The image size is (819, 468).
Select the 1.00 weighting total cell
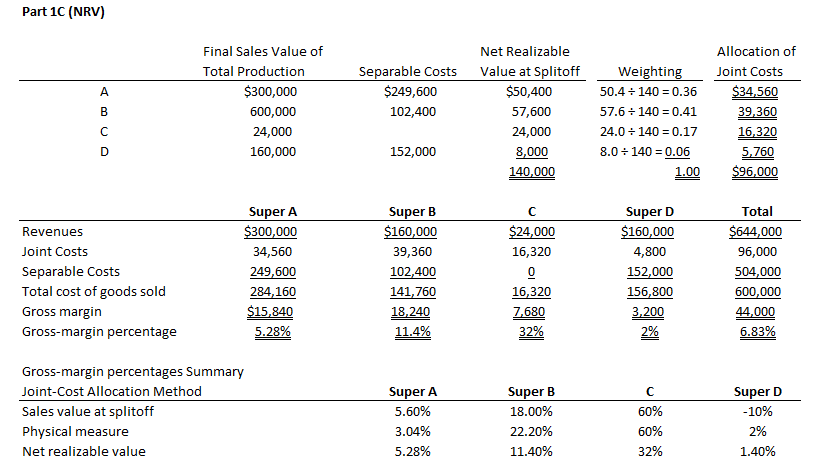687,171
